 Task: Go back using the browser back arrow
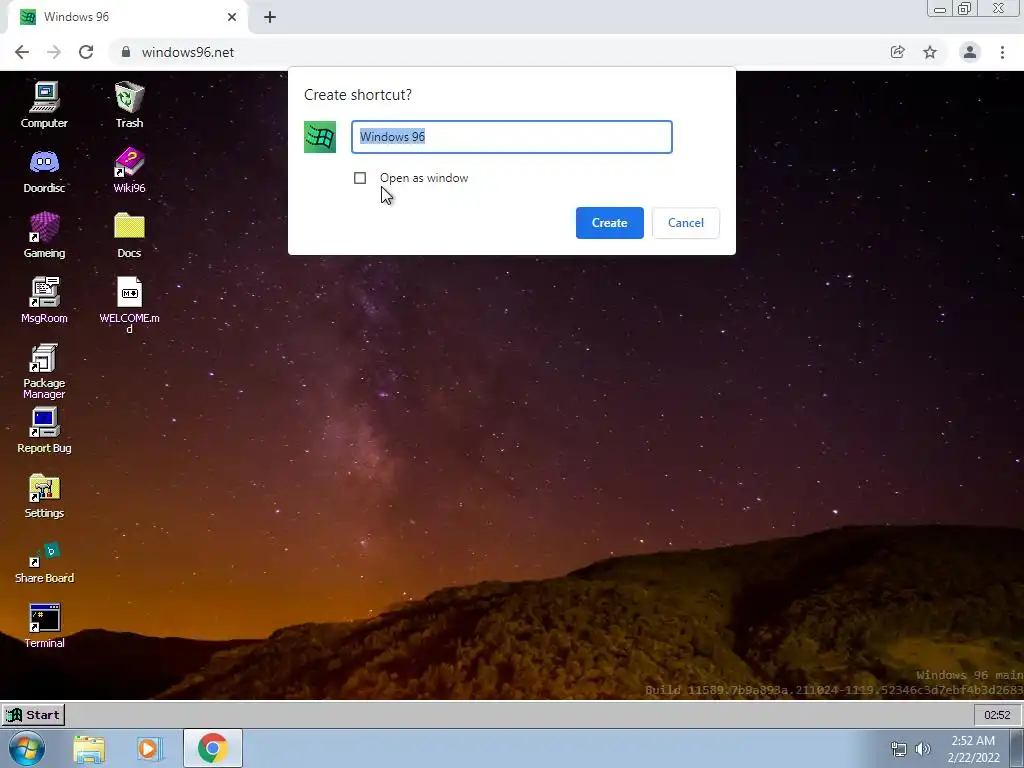pos(22,52)
